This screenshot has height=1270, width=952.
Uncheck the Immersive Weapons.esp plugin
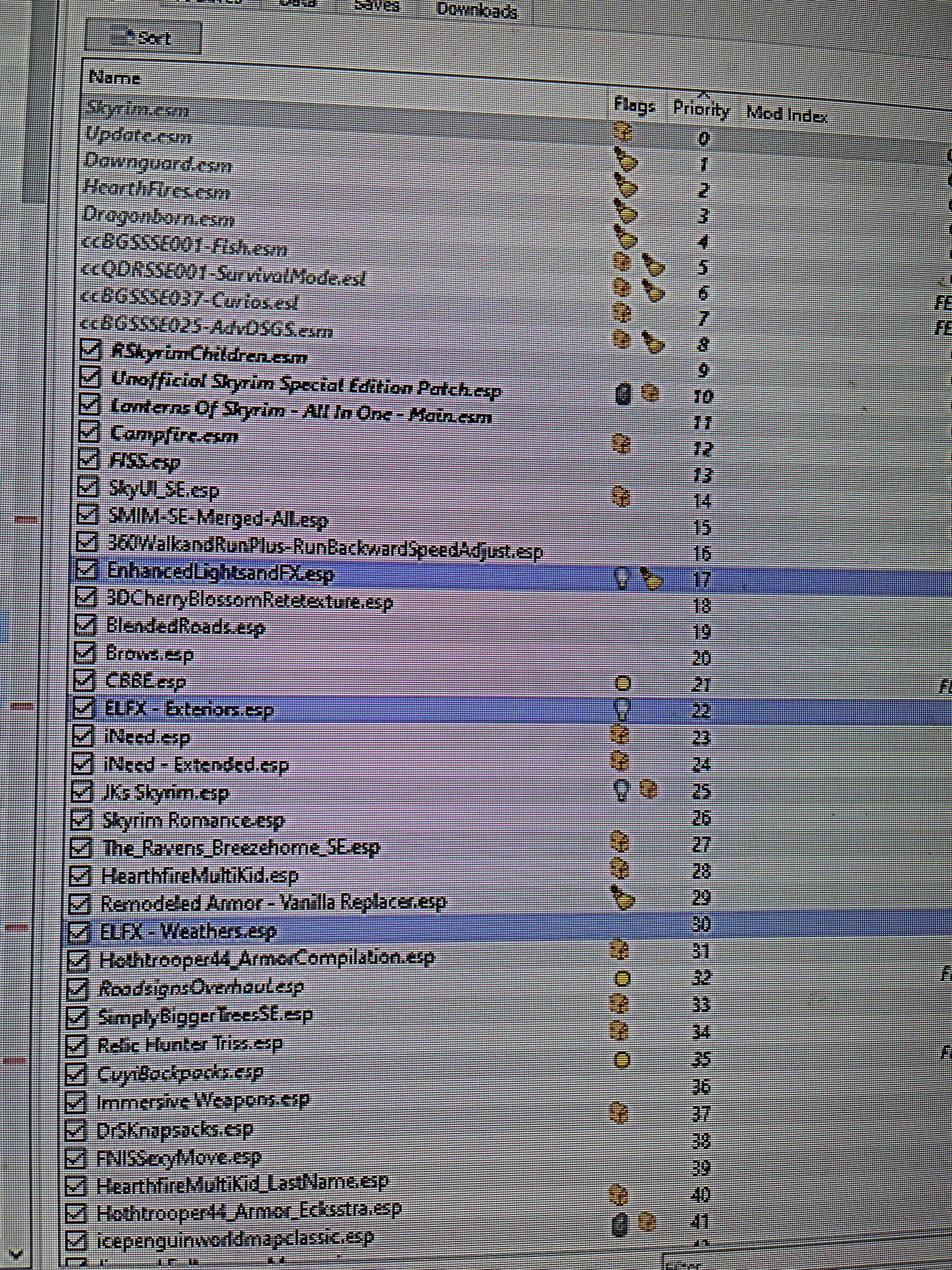pos(76,1103)
